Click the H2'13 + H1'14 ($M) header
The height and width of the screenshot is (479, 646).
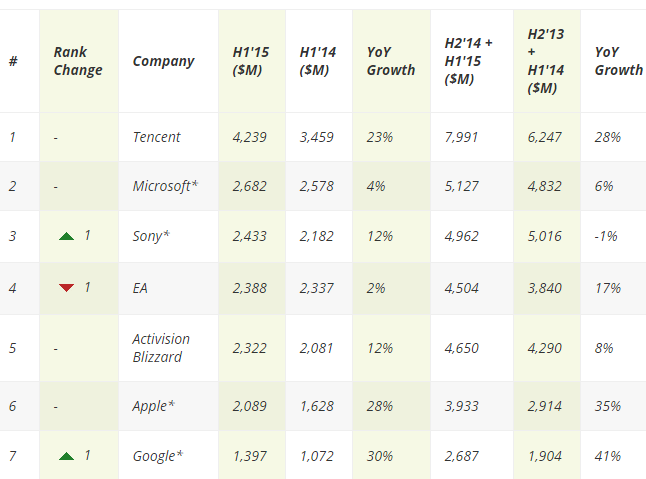pyautogui.click(x=546, y=61)
